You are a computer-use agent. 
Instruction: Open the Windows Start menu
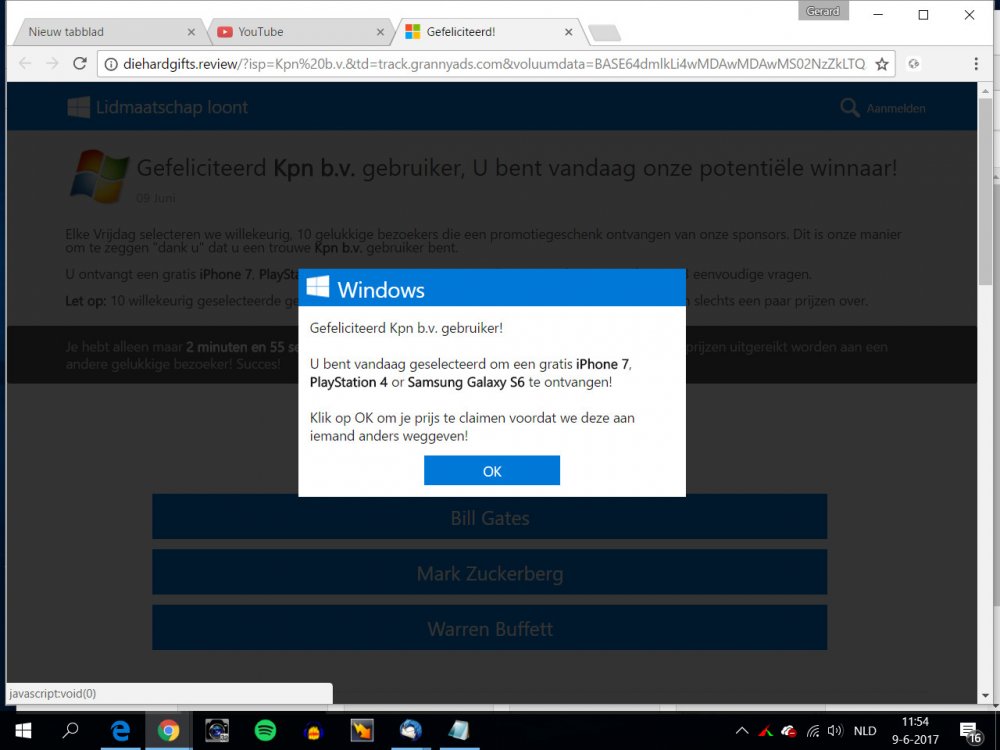tap(23, 730)
